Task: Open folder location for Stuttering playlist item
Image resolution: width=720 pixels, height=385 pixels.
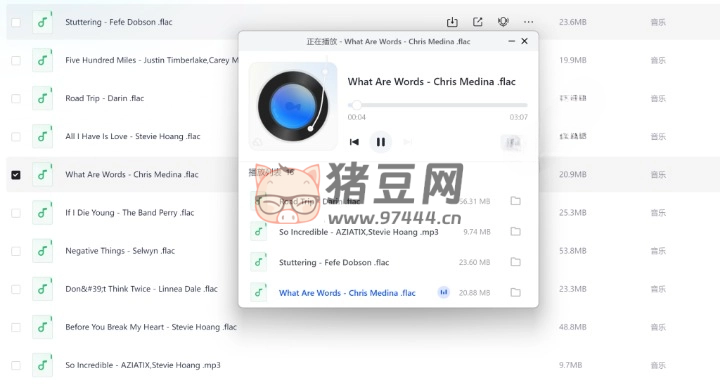Action: pos(516,262)
